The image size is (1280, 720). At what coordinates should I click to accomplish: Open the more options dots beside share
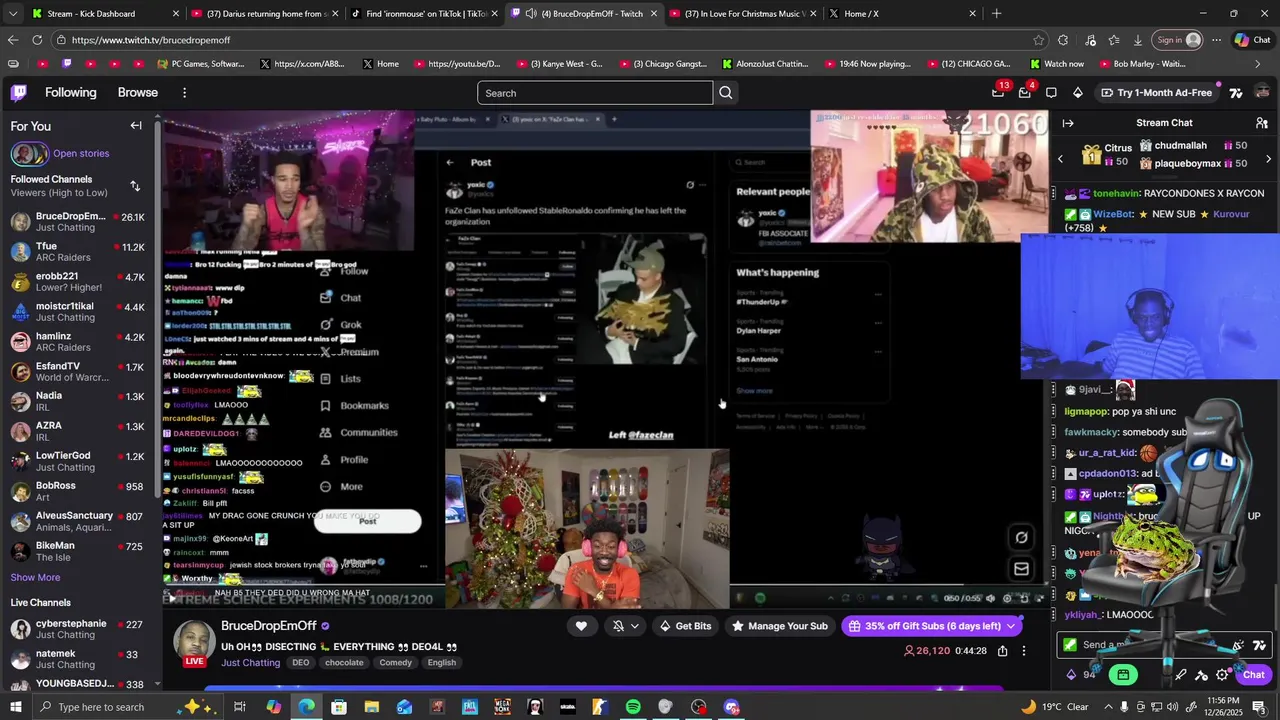pos(1024,651)
